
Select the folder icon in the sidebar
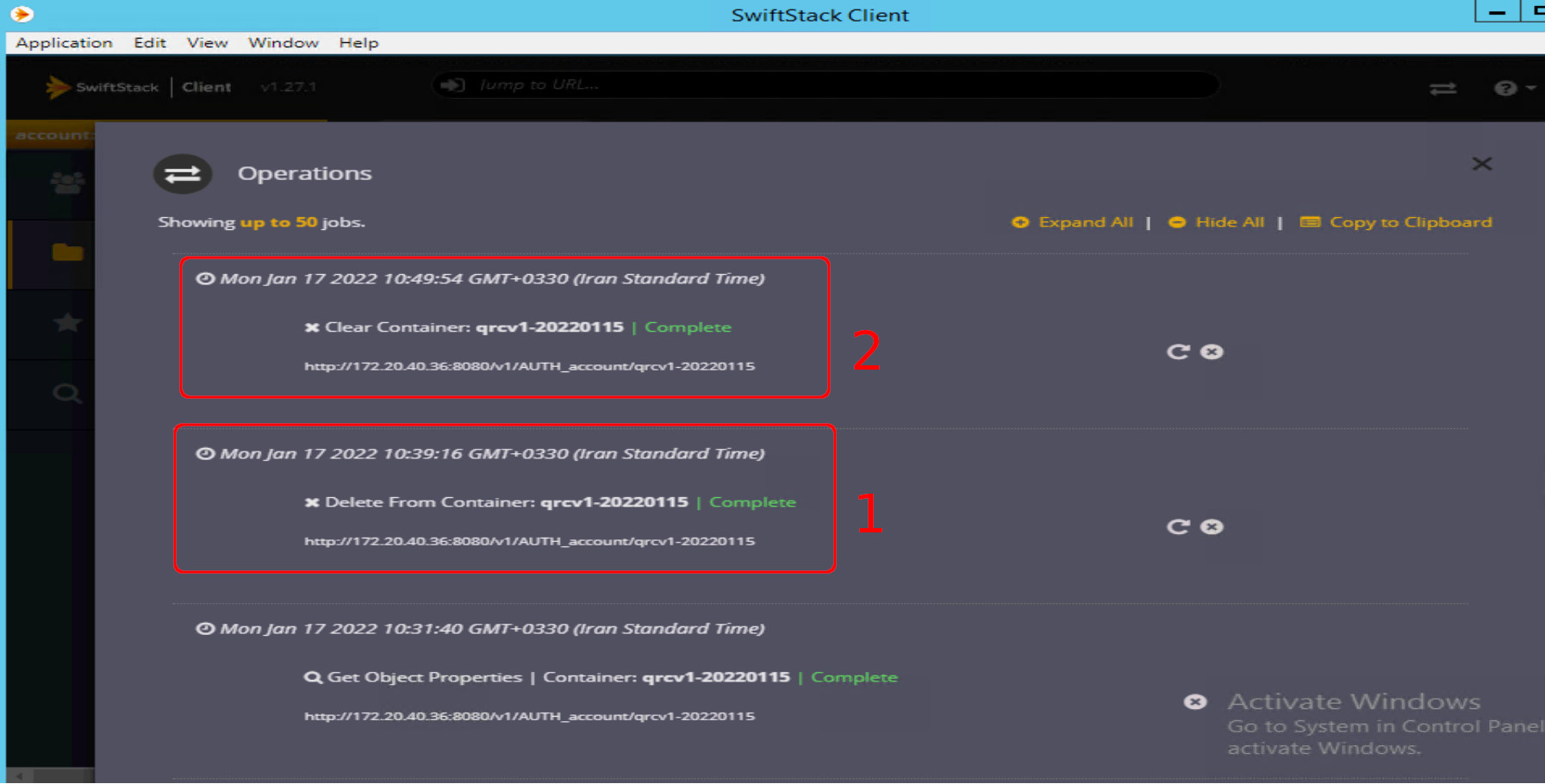(x=67, y=252)
